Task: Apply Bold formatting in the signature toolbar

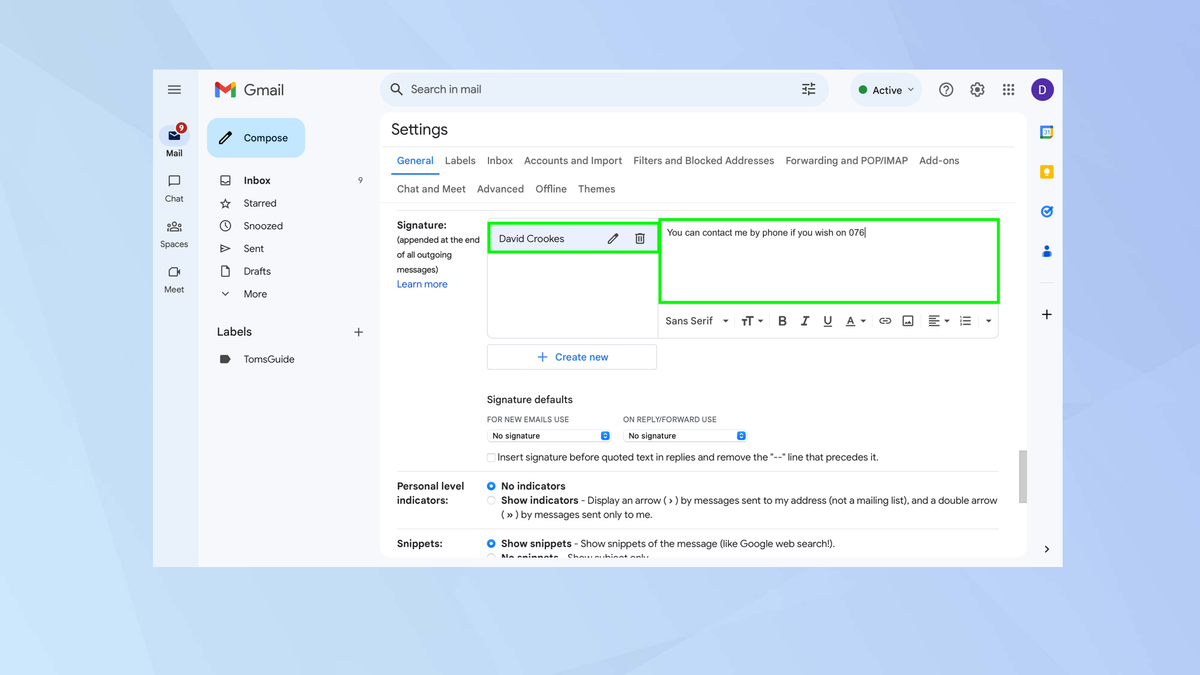Action: tap(782, 320)
